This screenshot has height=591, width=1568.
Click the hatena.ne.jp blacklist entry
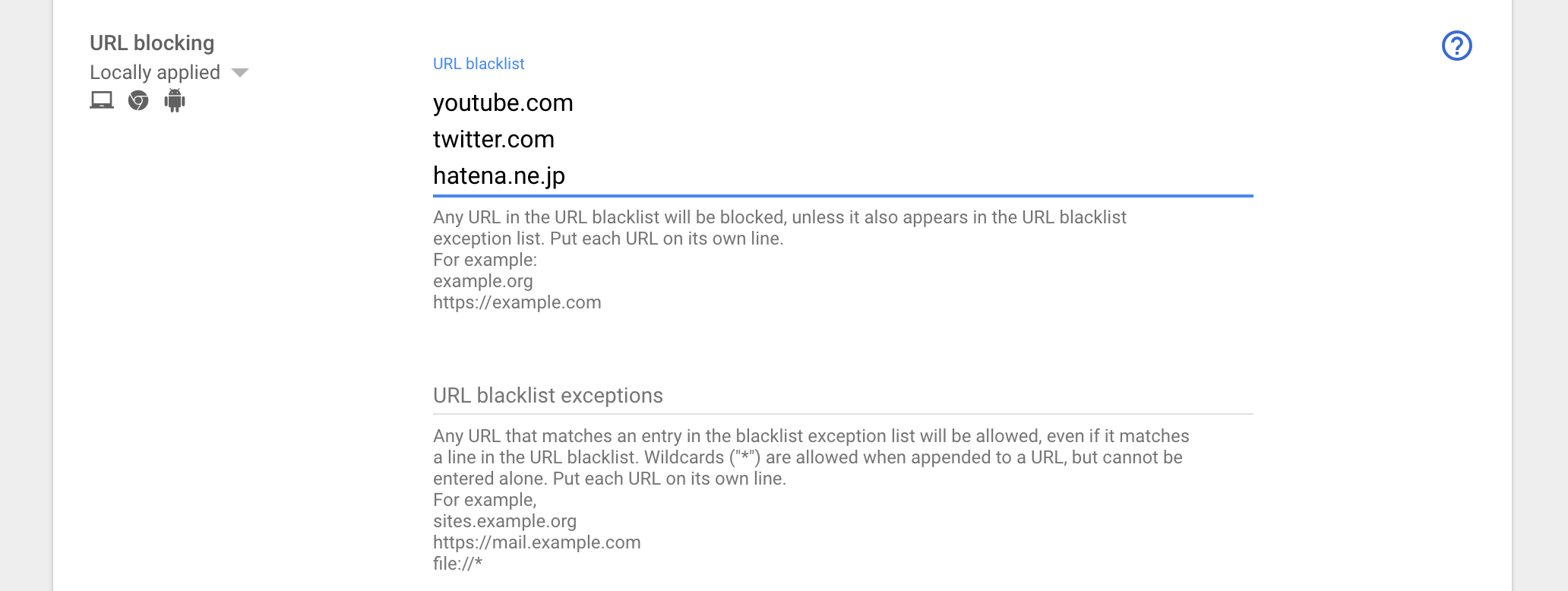click(499, 175)
